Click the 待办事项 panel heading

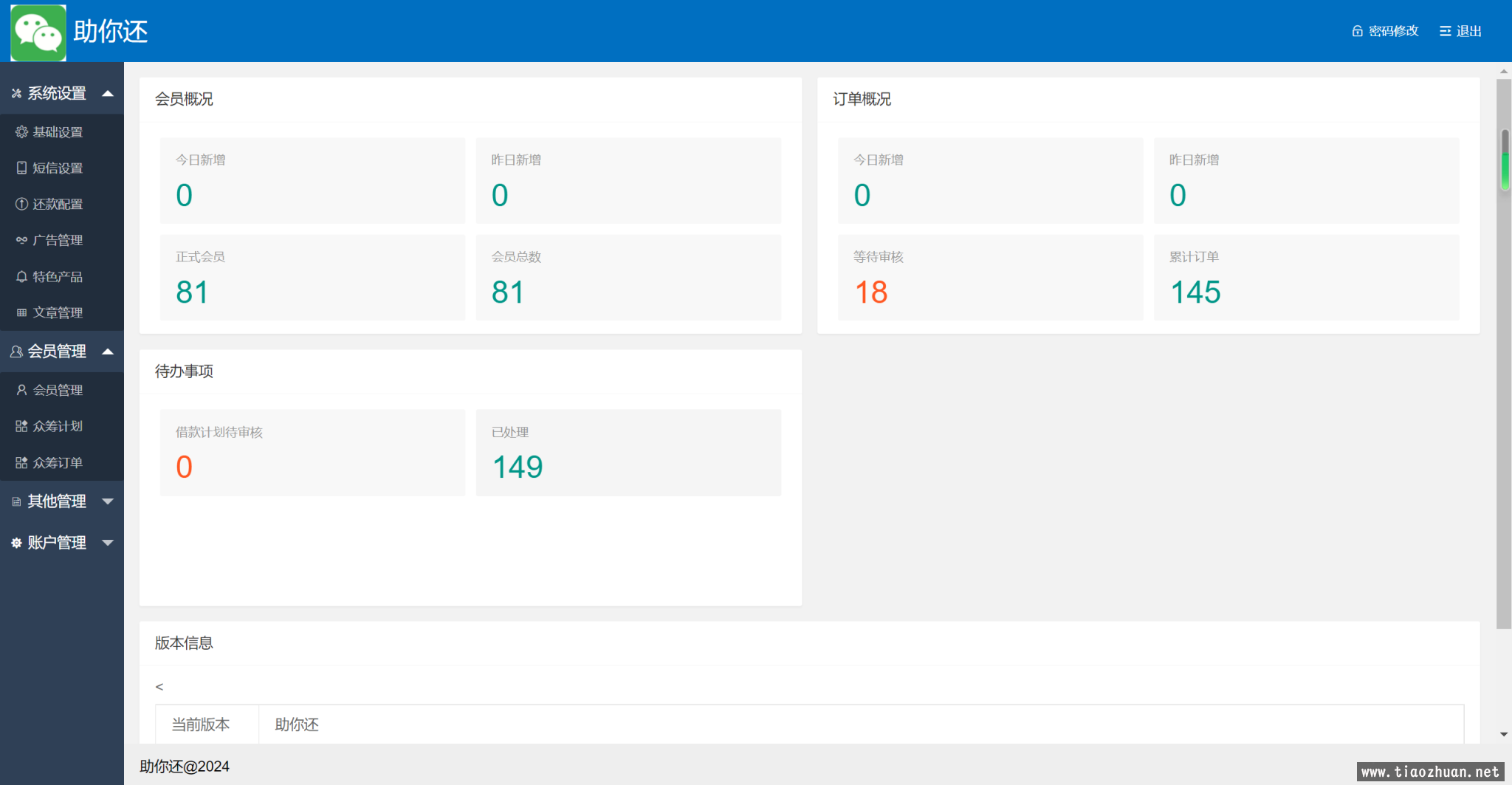pyautogui.click(x=184, y=371)
